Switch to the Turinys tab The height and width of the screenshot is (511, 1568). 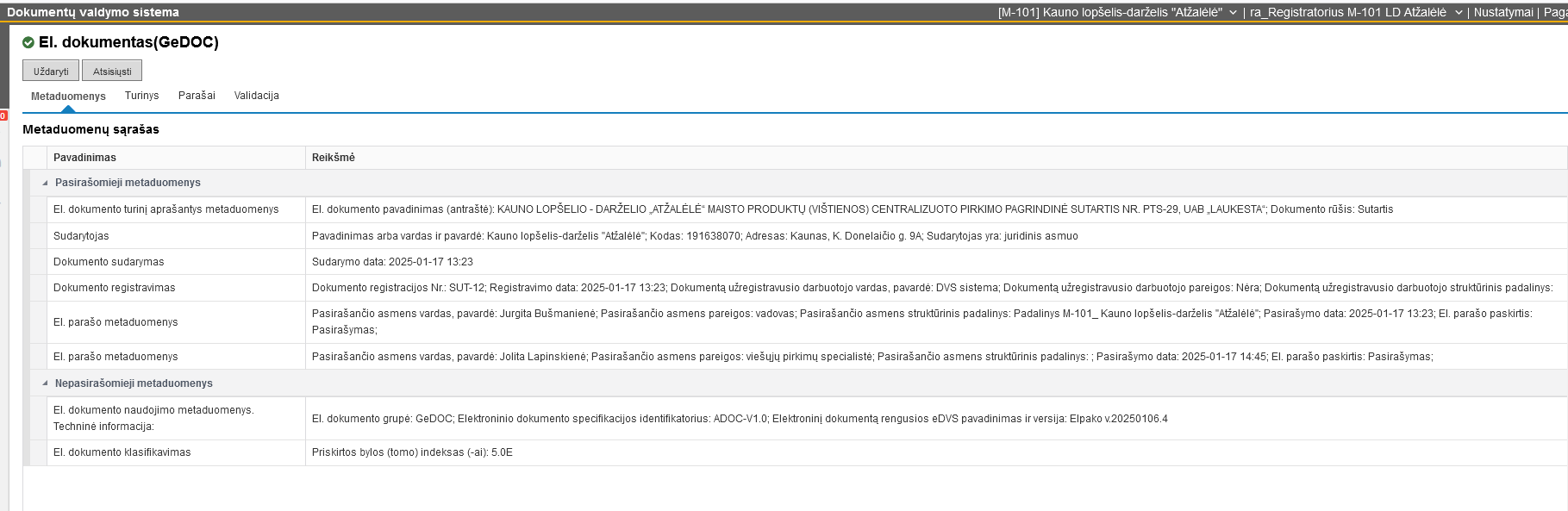coord(141,96)
